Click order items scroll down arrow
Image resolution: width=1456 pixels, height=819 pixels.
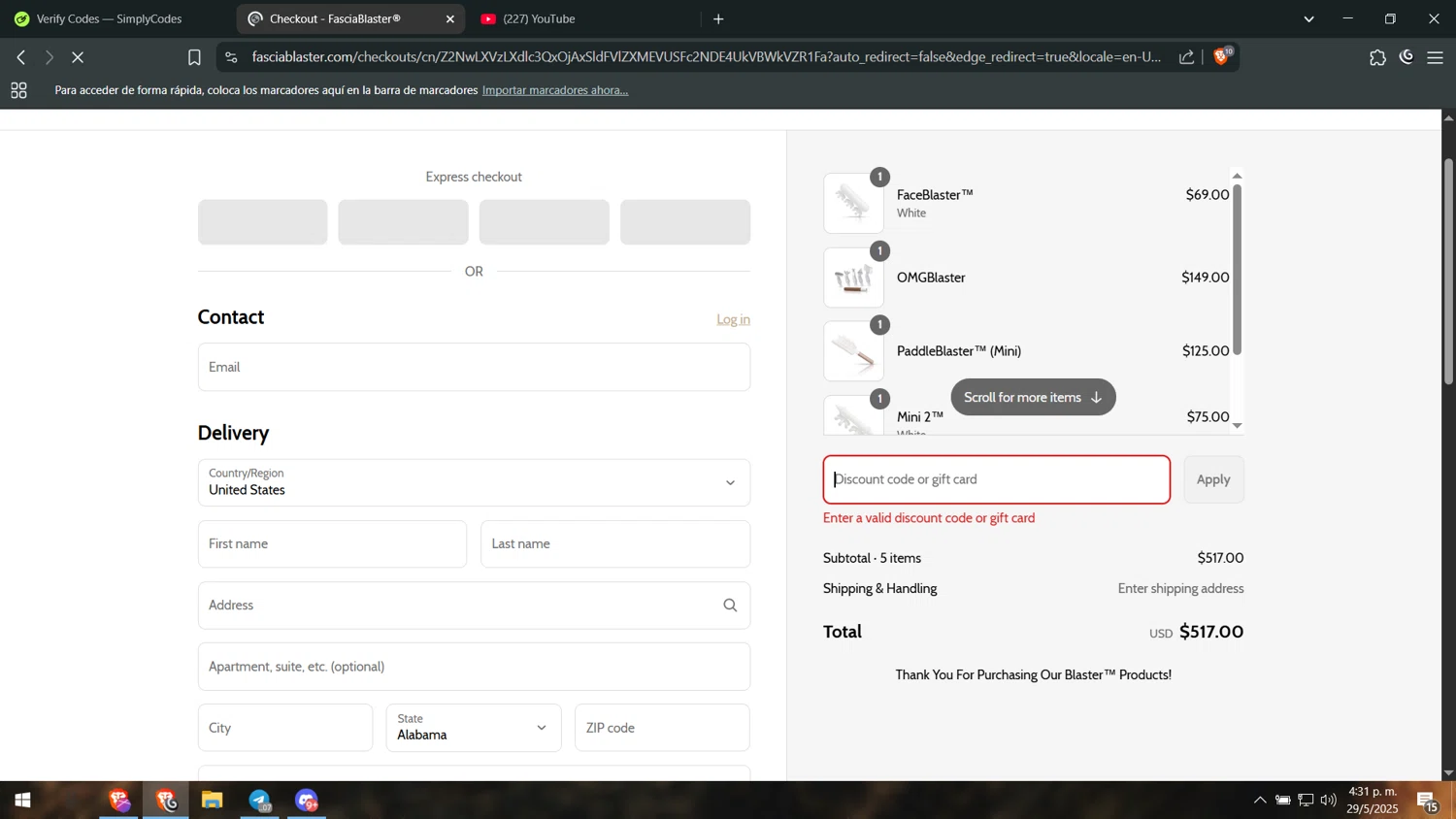click(1237, 425)
